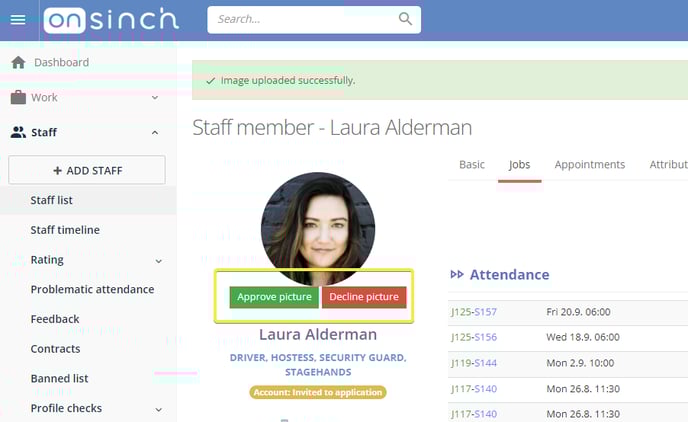Collapse the Staff section chevron
The height and width of the screenshot is (422, 688).
pyautogui.click(x=155, y=132)
